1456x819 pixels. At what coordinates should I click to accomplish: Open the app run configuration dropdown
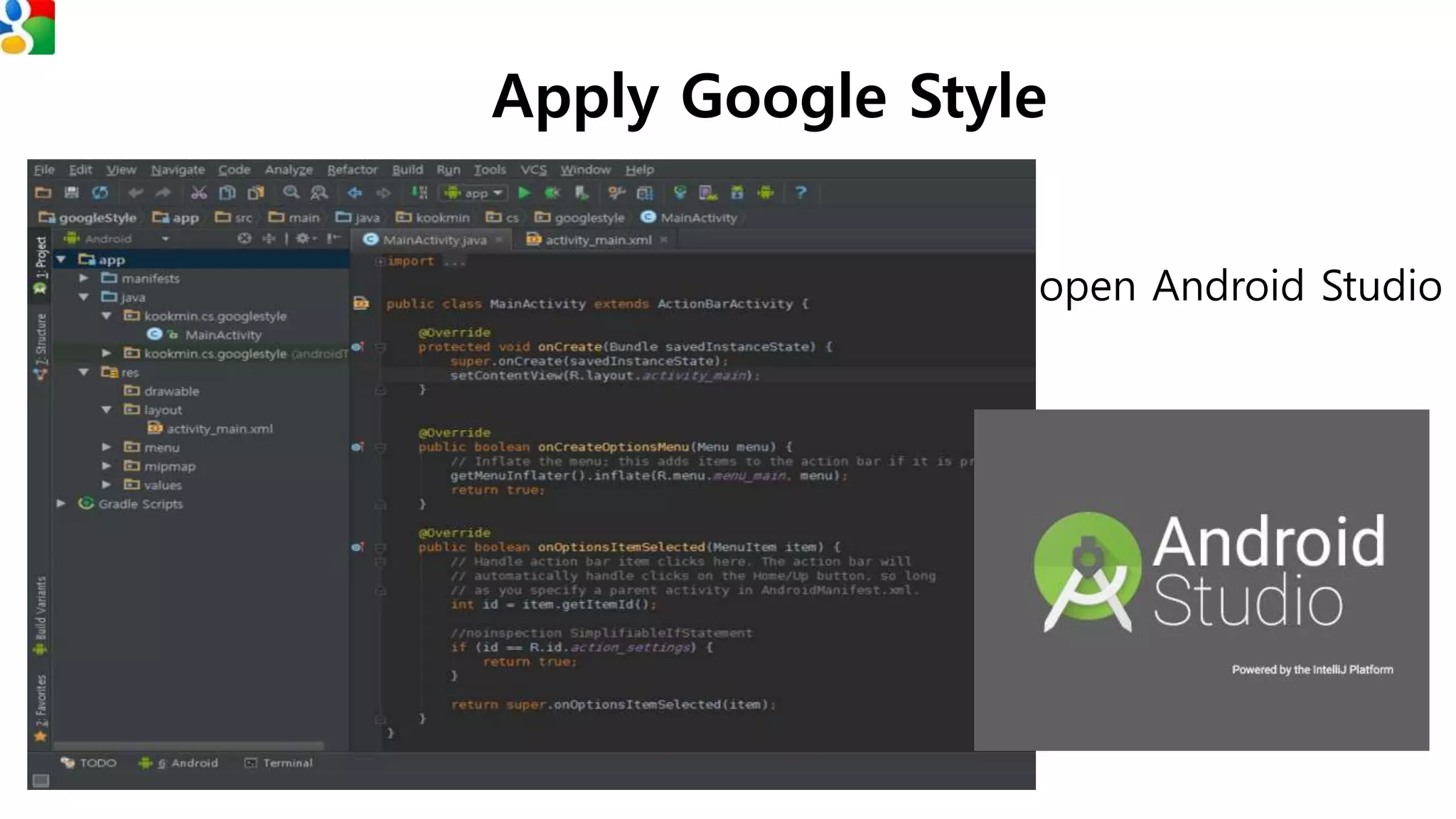474,193
